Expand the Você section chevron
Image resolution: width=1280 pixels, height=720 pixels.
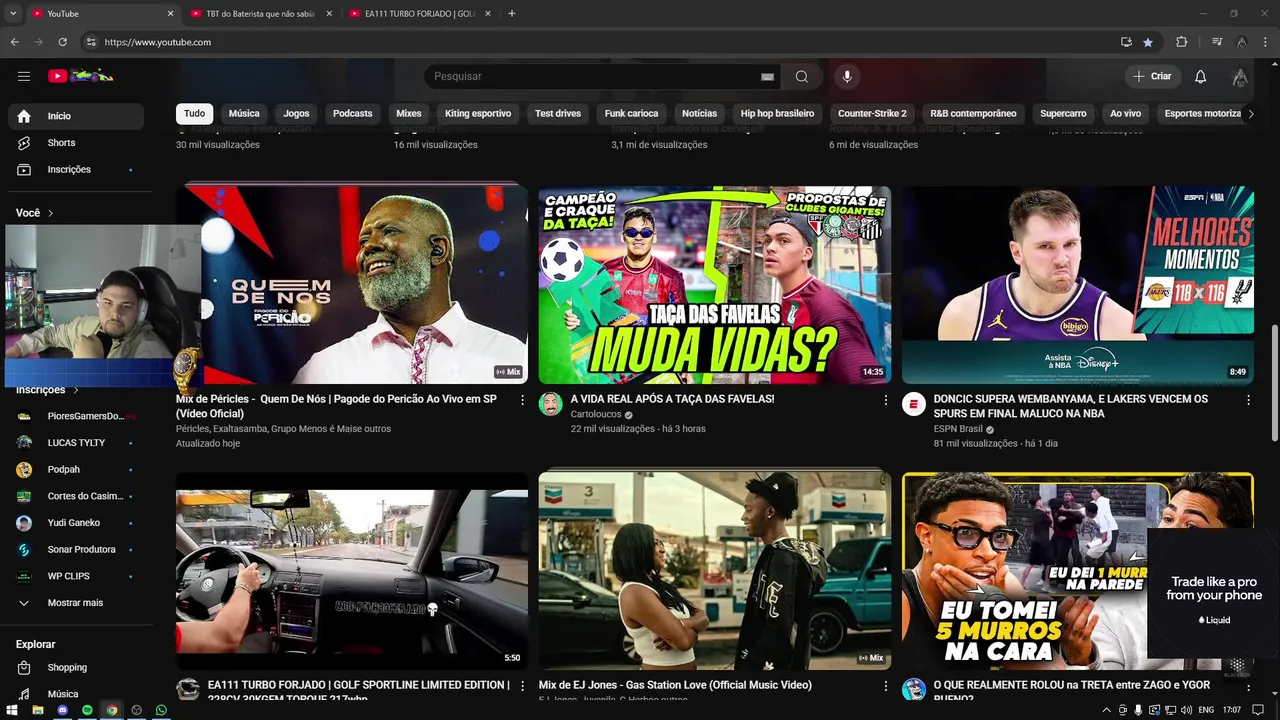click(50, 213)
